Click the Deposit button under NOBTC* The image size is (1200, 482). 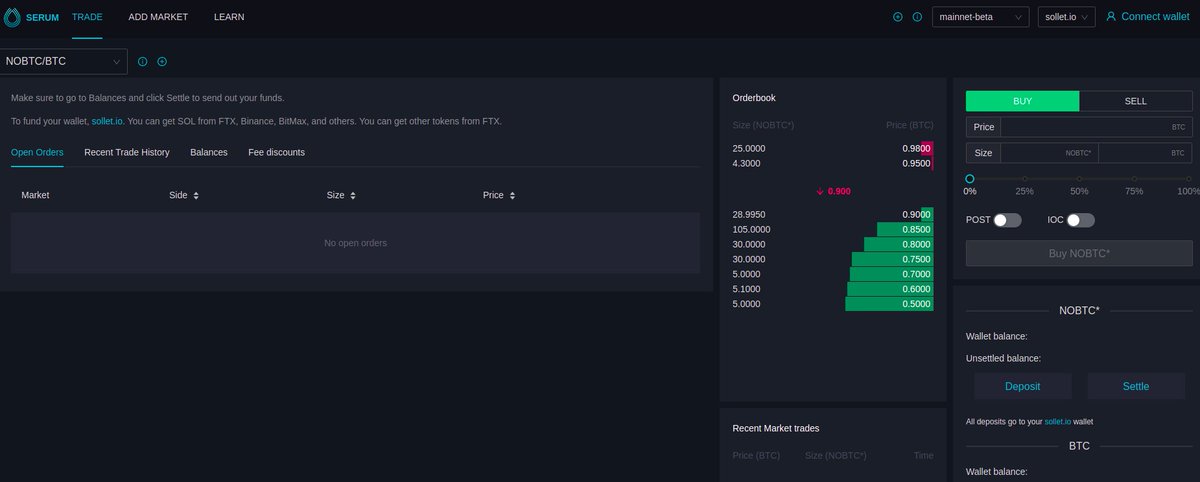(x=1022, y=386)
